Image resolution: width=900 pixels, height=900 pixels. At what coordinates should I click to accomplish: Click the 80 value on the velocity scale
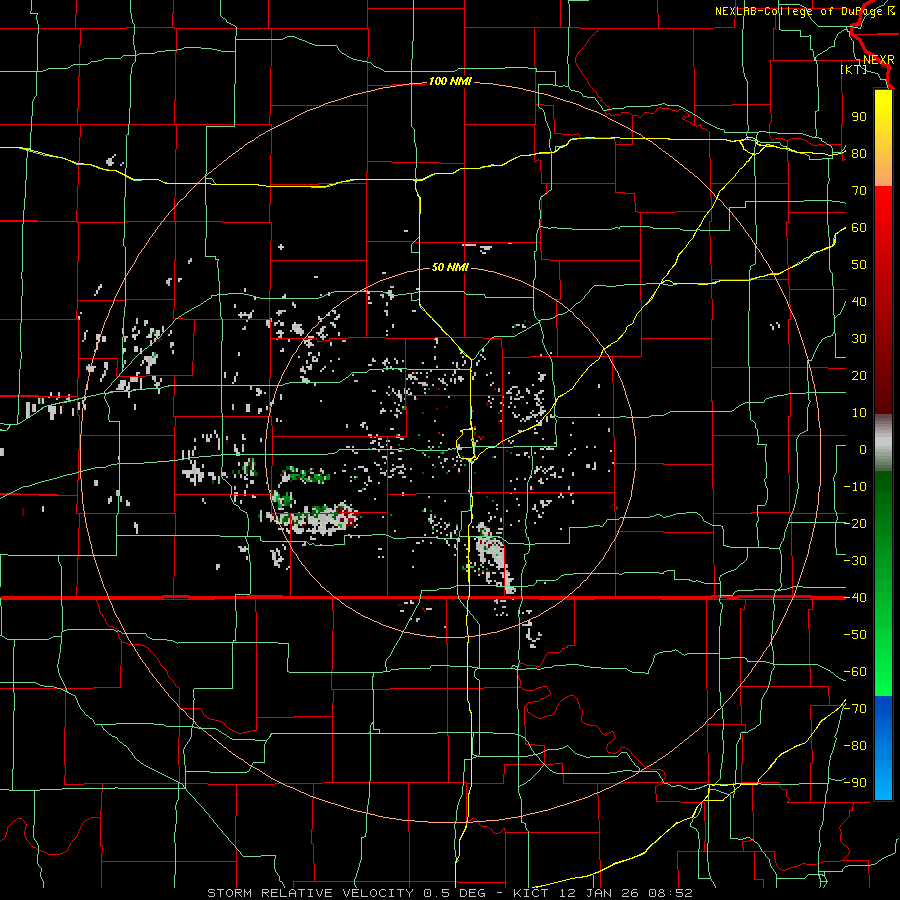[x=859, y=154]
